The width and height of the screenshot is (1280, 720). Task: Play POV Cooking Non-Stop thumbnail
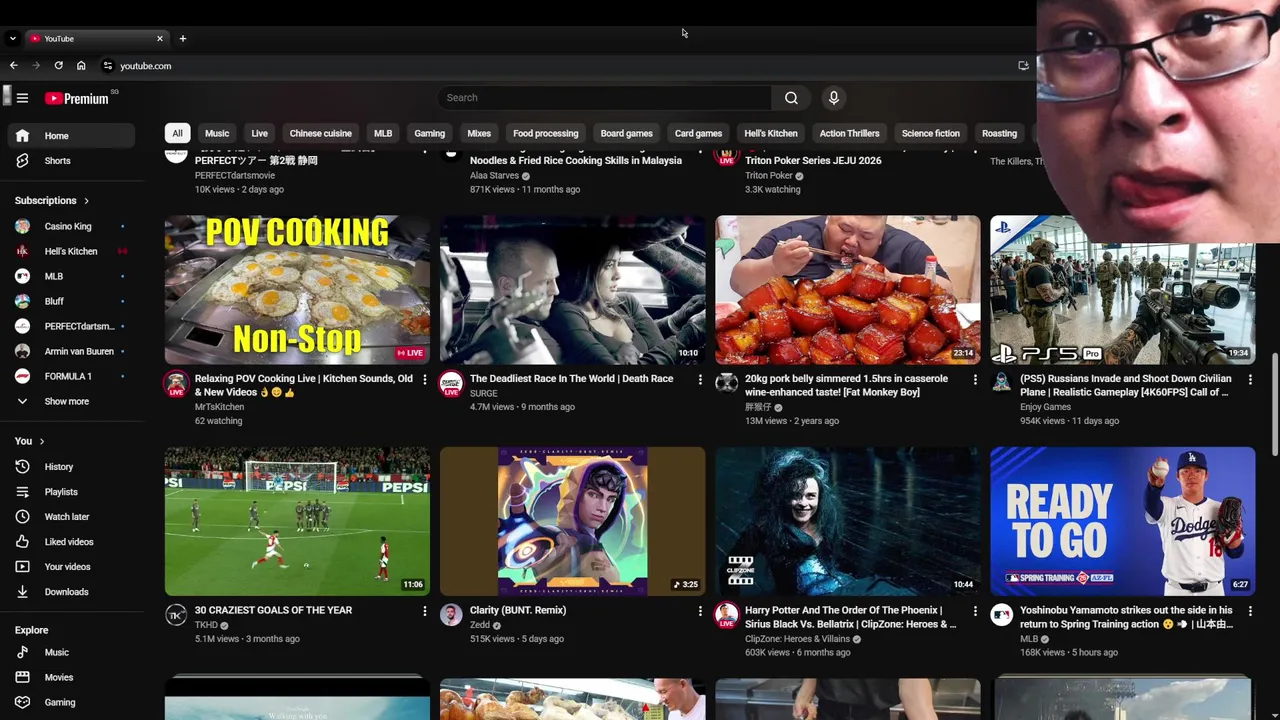coord(297,290)
